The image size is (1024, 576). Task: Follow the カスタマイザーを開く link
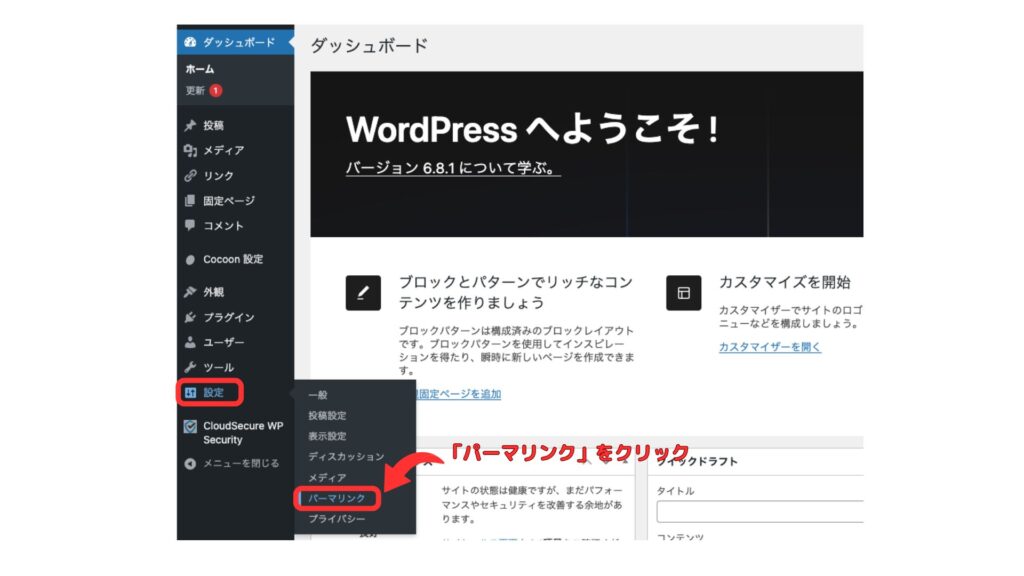[x=770, y=347]
